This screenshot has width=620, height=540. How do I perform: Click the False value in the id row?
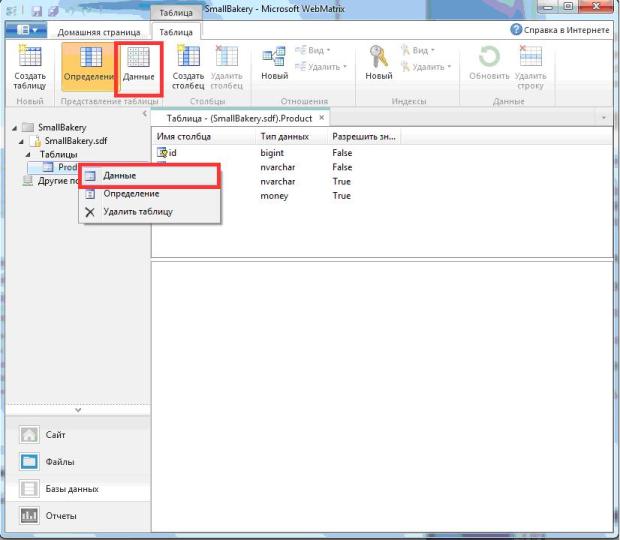[x=342, y=153]
